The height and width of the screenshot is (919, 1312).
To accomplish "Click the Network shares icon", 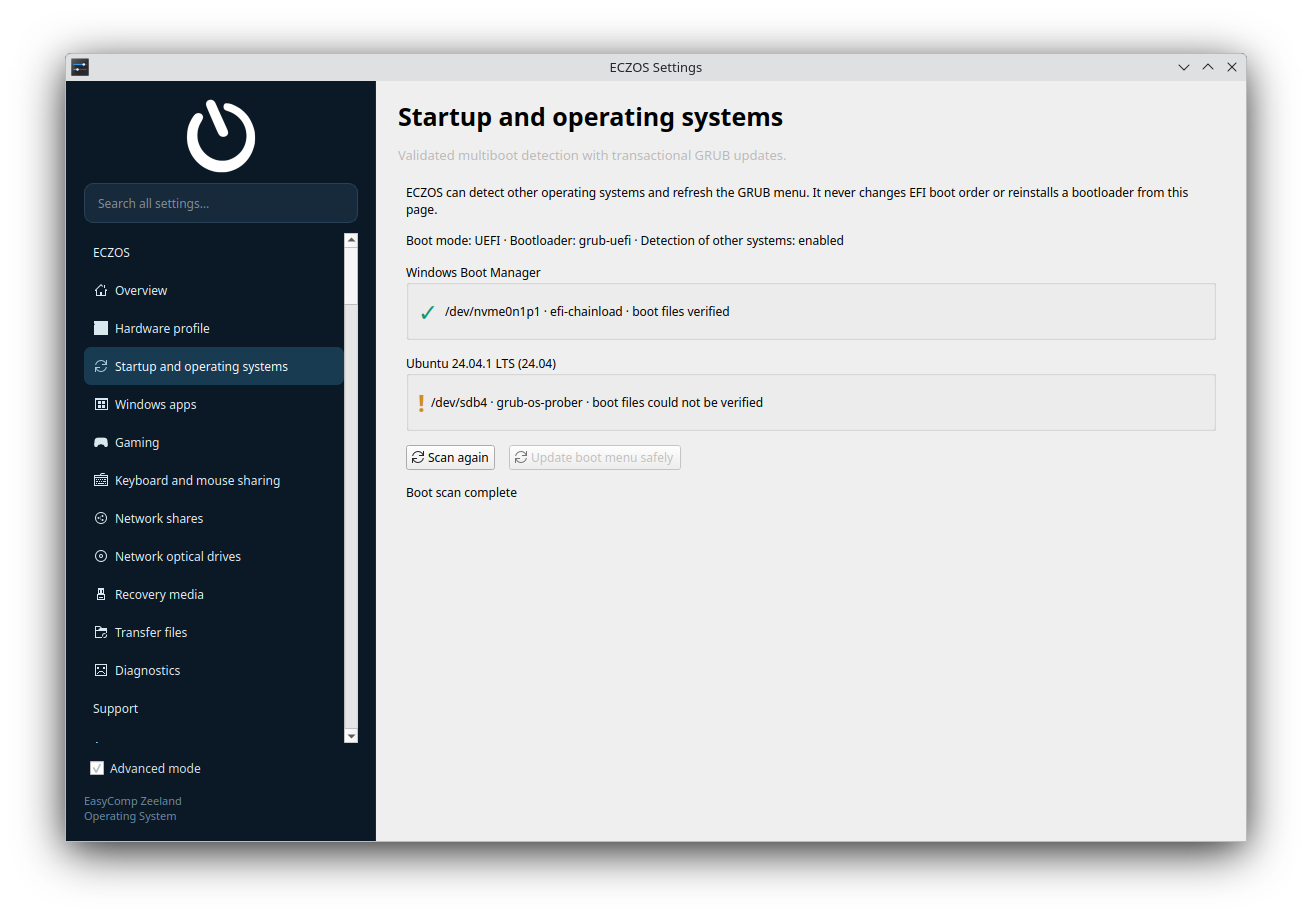I will pos(101,519).
